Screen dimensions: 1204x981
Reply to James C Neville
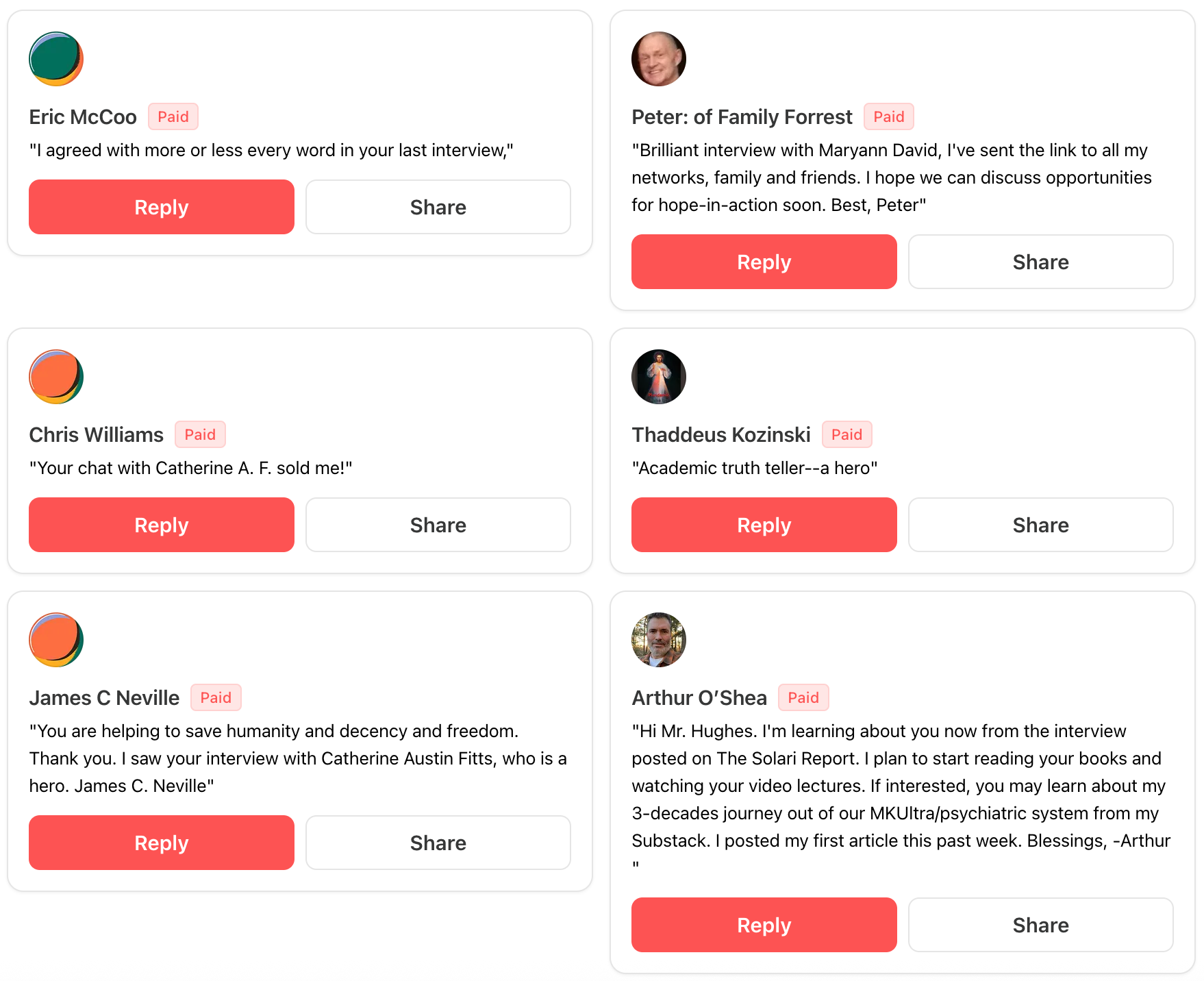pyautogui.click(x=162, y=843)
